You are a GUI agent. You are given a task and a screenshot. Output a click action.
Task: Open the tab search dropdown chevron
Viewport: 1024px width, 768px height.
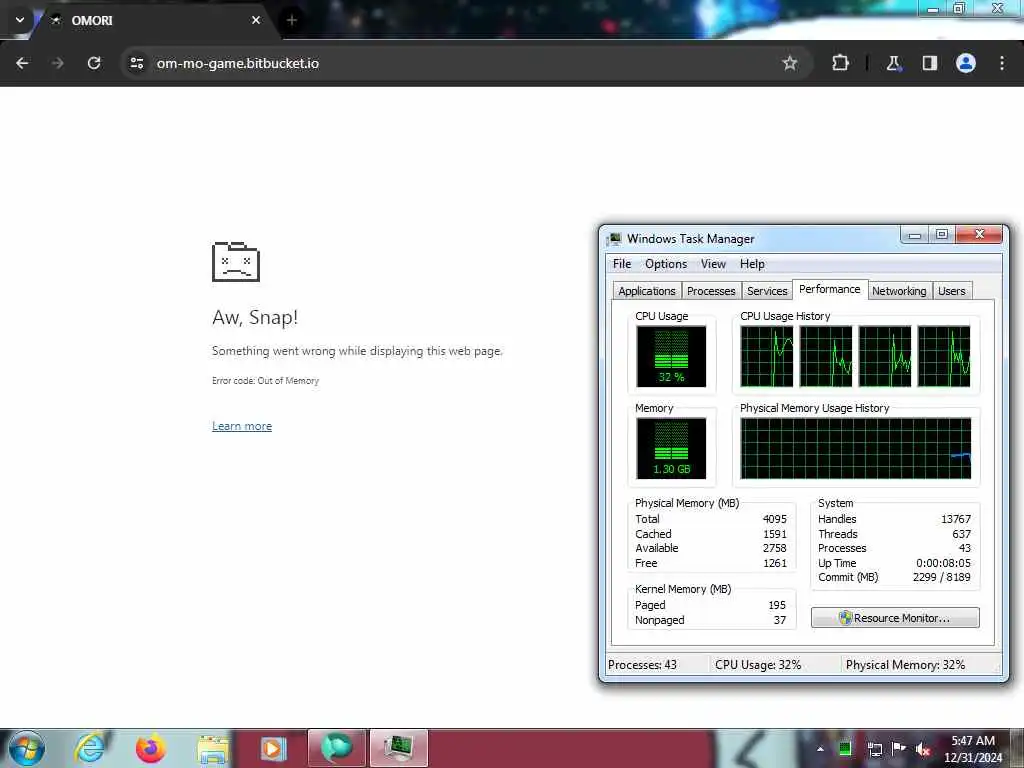[20, 20]
